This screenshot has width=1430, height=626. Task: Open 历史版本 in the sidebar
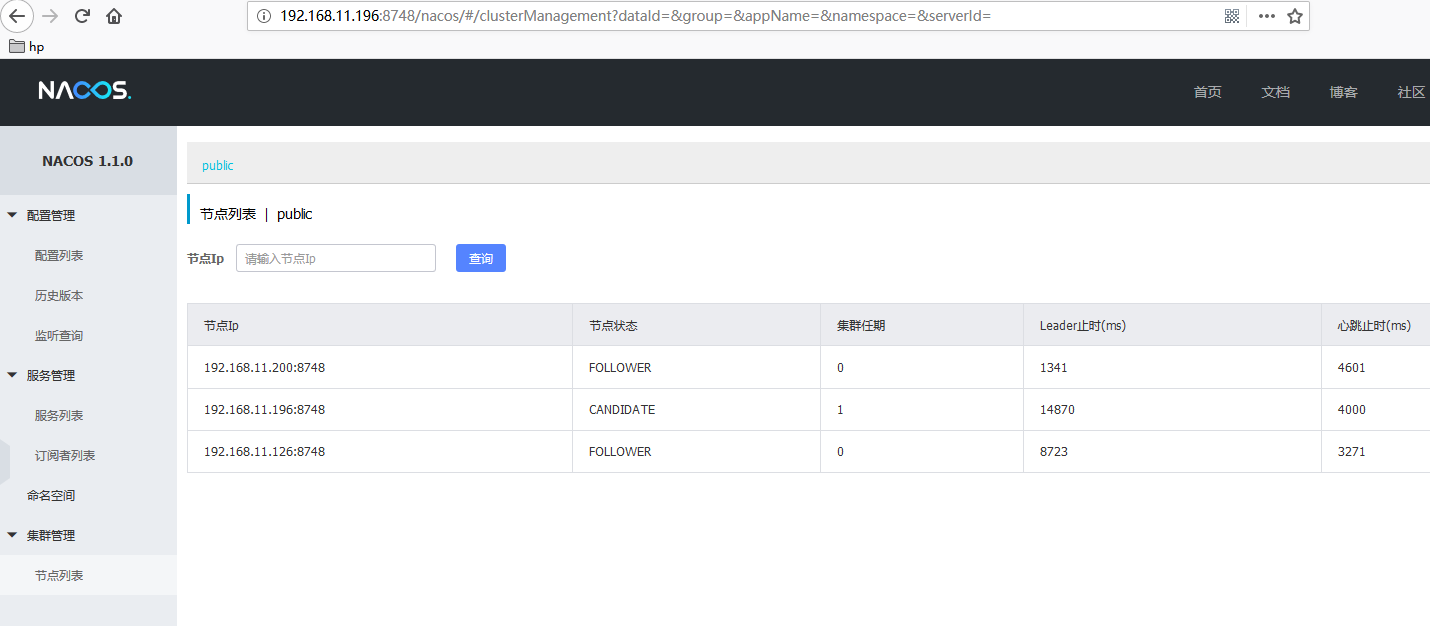click(x=59, y=296)
